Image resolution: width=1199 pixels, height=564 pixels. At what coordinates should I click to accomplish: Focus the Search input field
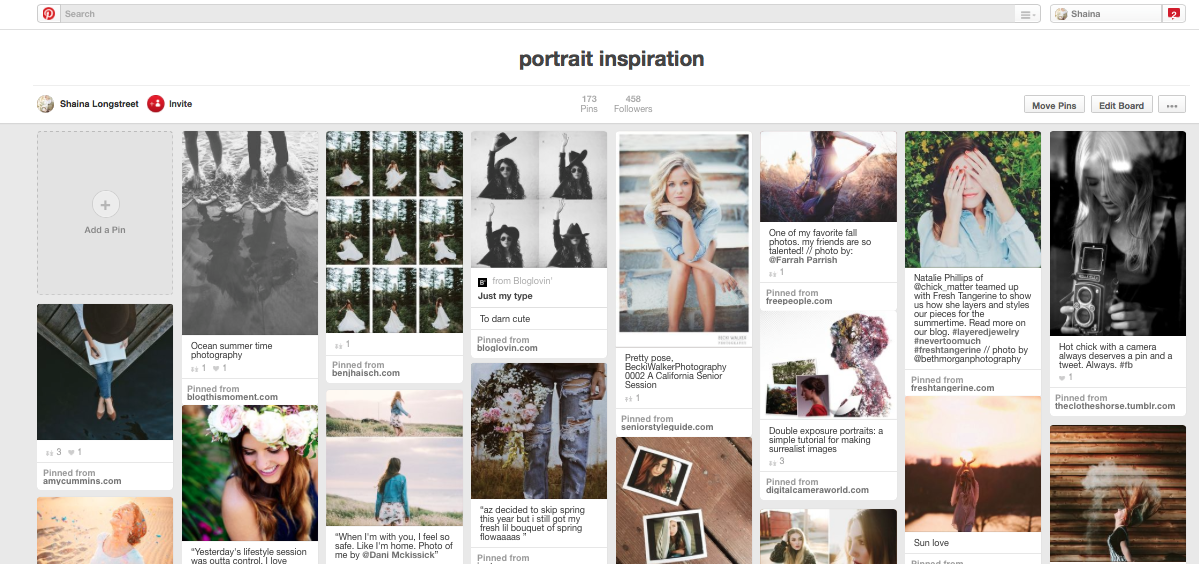click(x=537, y=14)
